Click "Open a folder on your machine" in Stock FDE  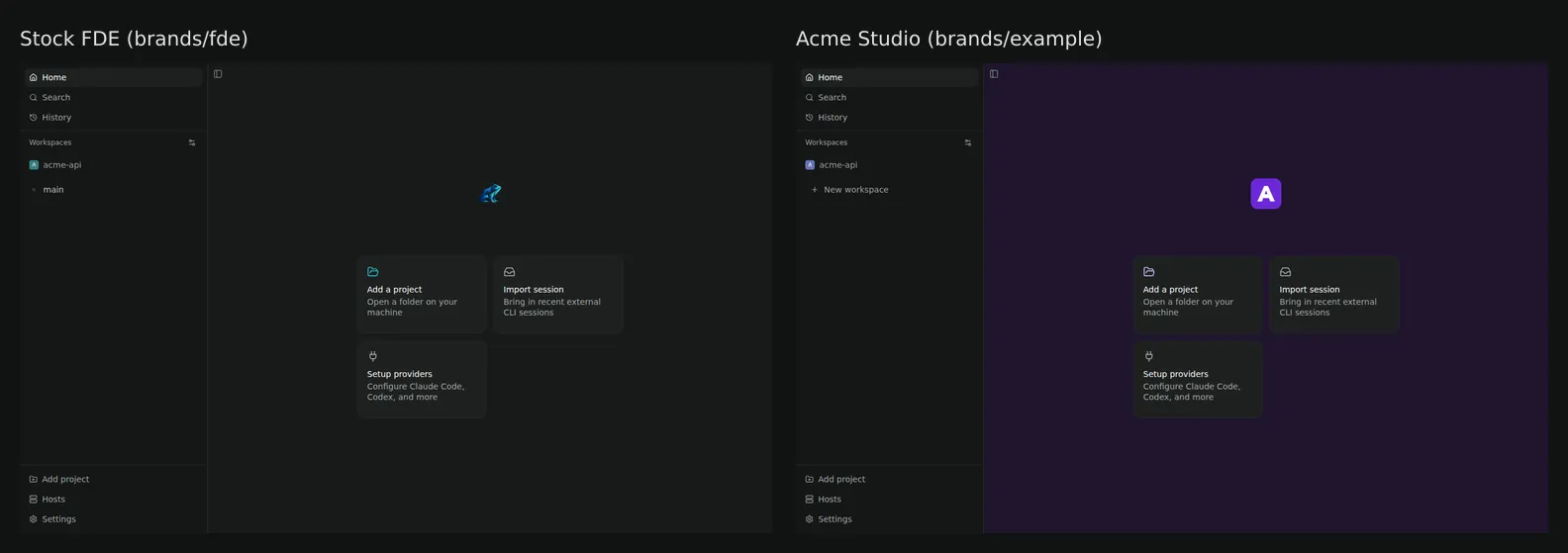pyautogui.click(x=413, y=307)
